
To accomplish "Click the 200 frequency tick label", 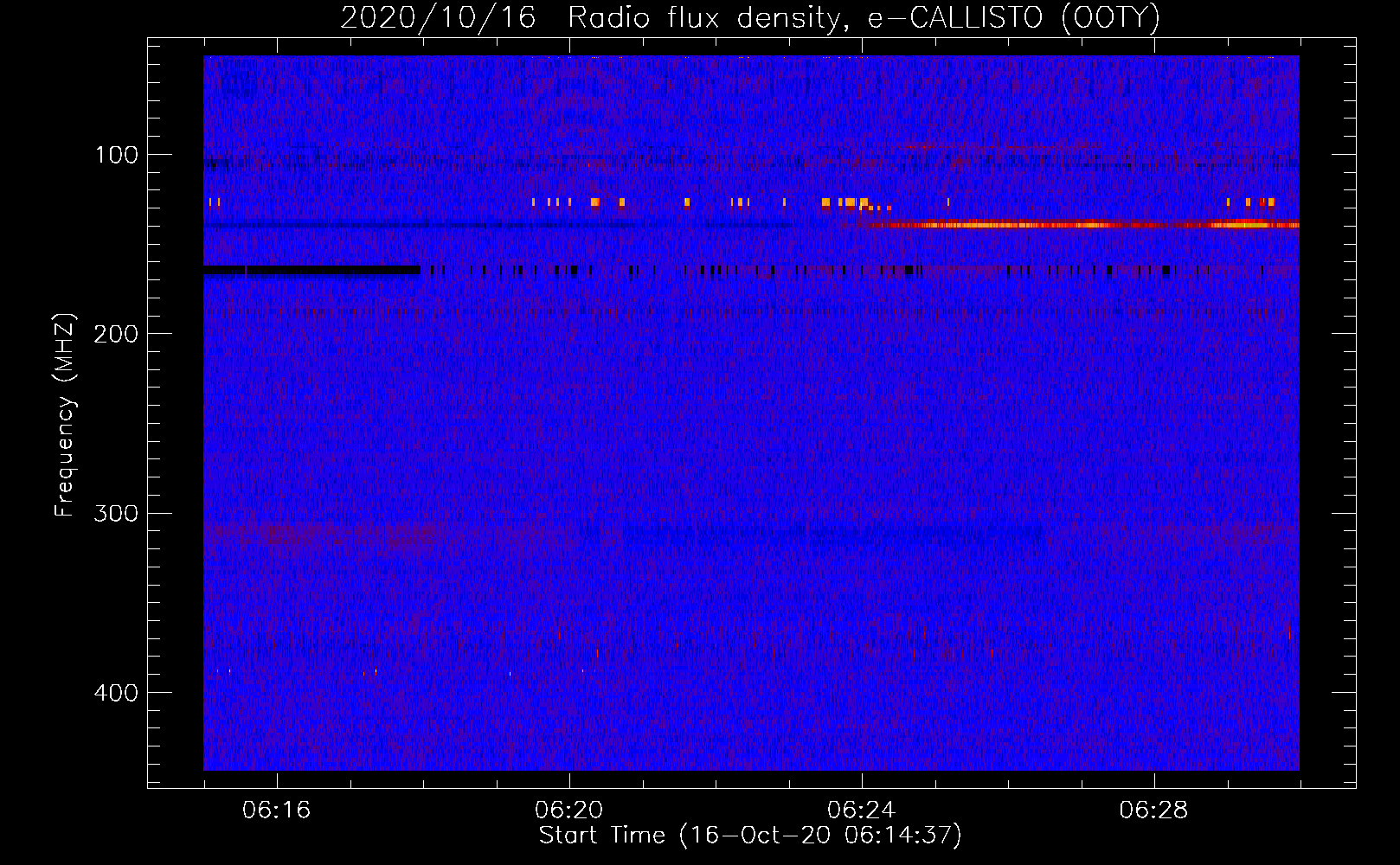I will tap(116, 334).
